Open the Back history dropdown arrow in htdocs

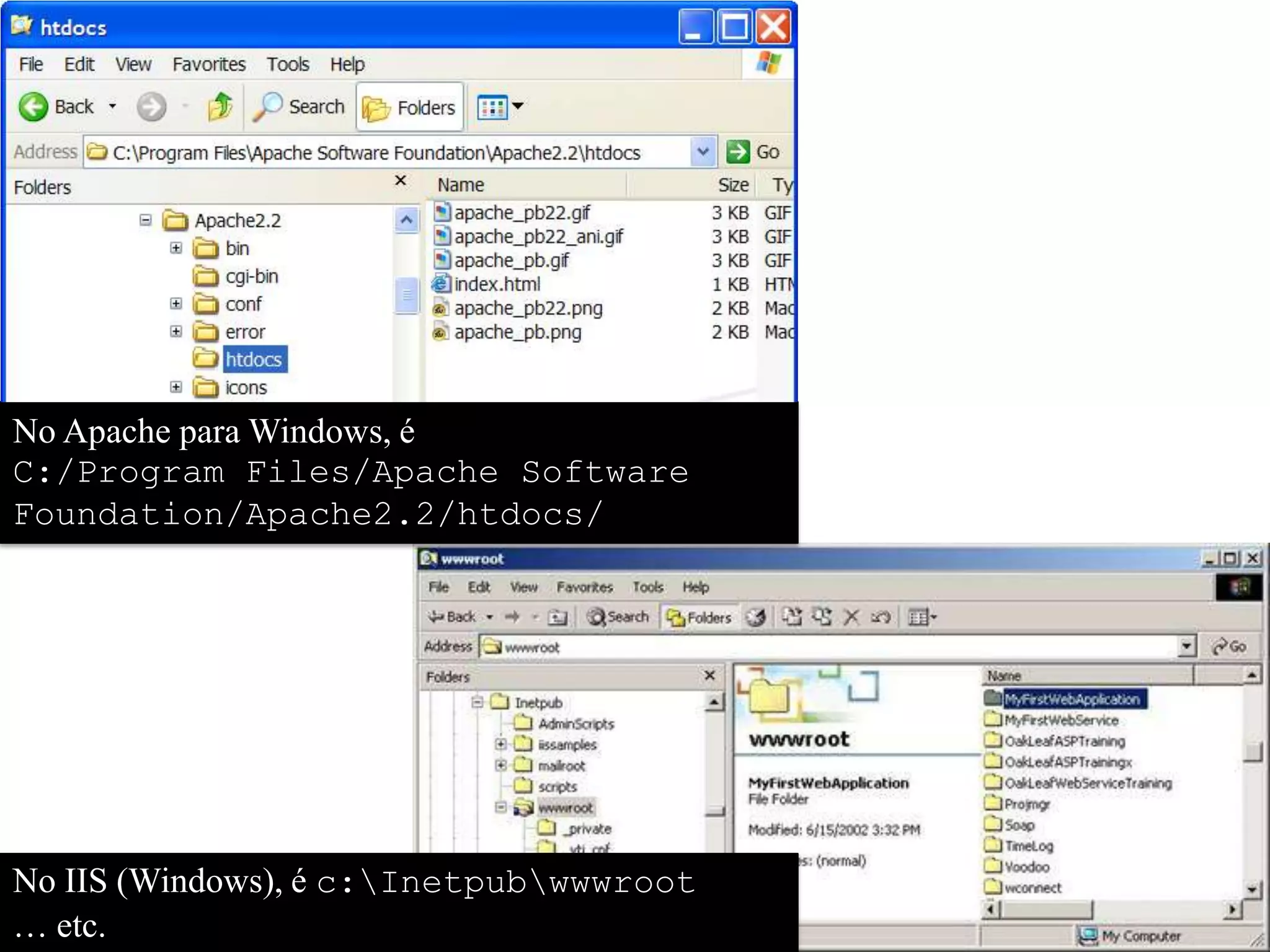point(112,107)
